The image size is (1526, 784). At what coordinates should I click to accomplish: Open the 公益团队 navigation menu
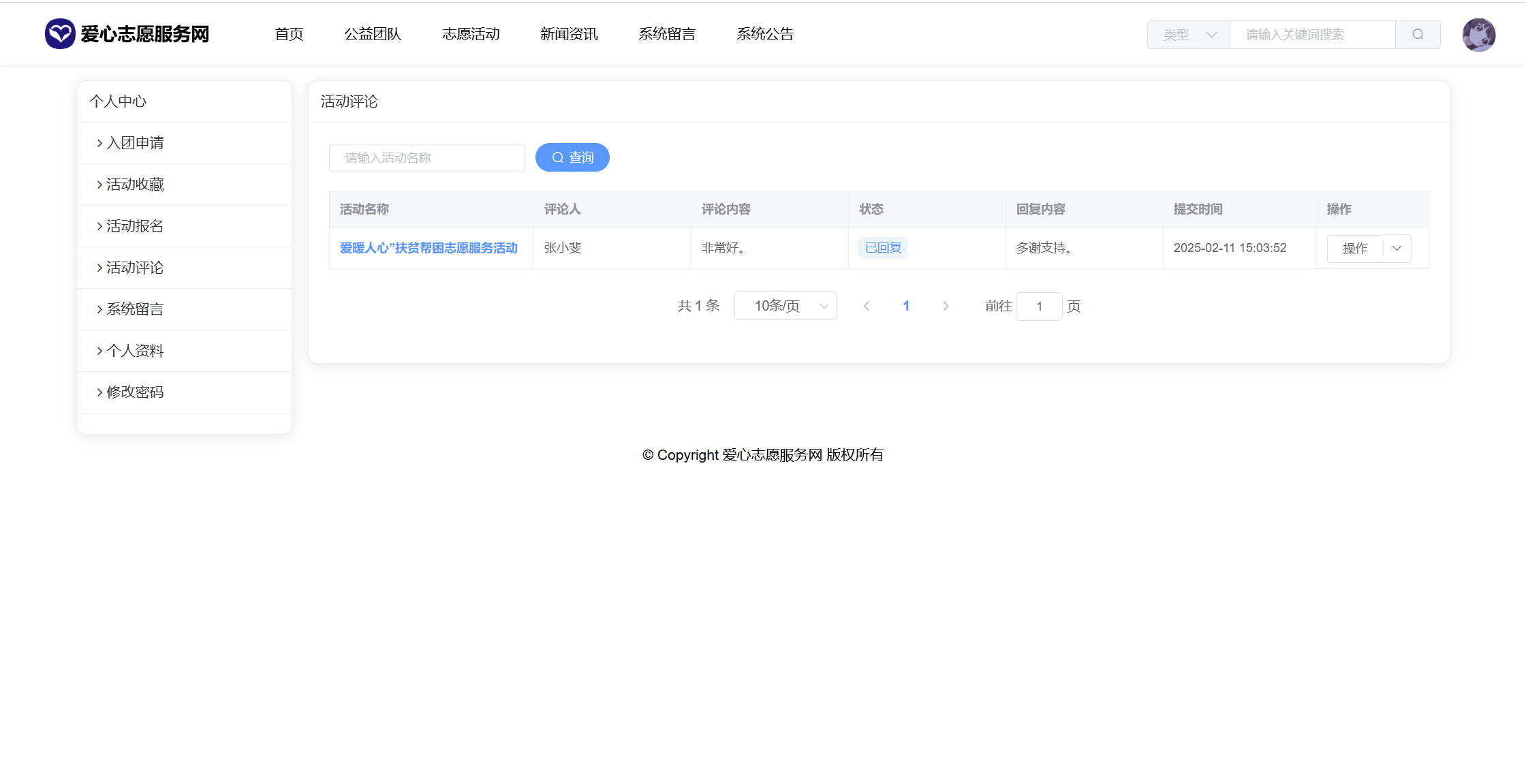pos(373,34)
